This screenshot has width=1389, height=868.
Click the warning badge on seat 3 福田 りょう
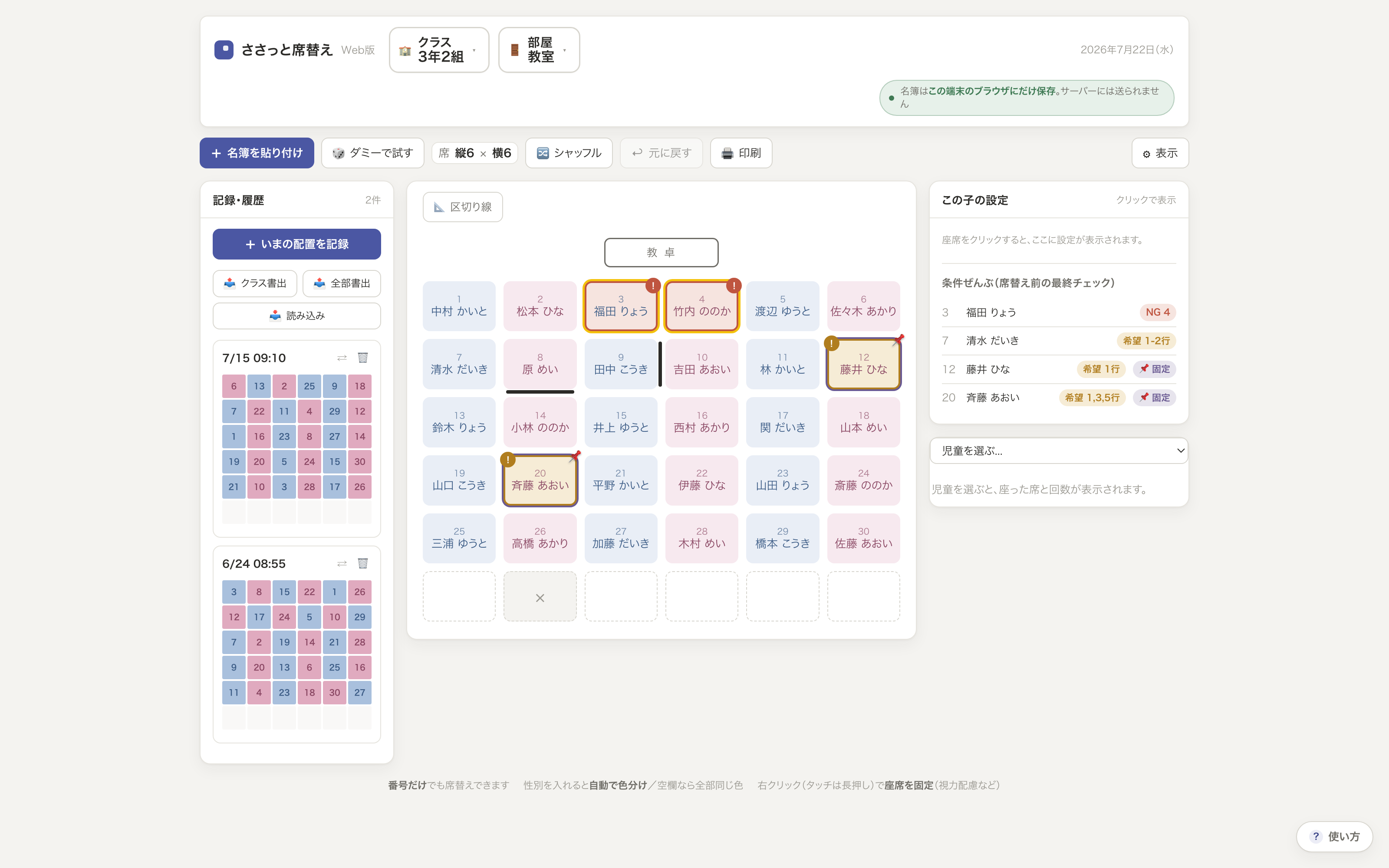point(652,285)
